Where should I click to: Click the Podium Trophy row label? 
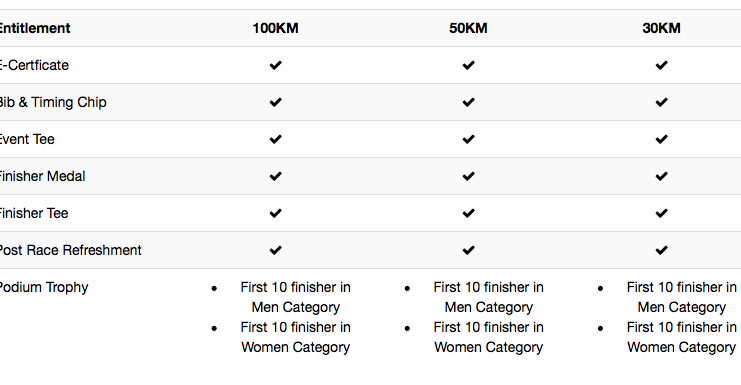[x=43, y=288]
